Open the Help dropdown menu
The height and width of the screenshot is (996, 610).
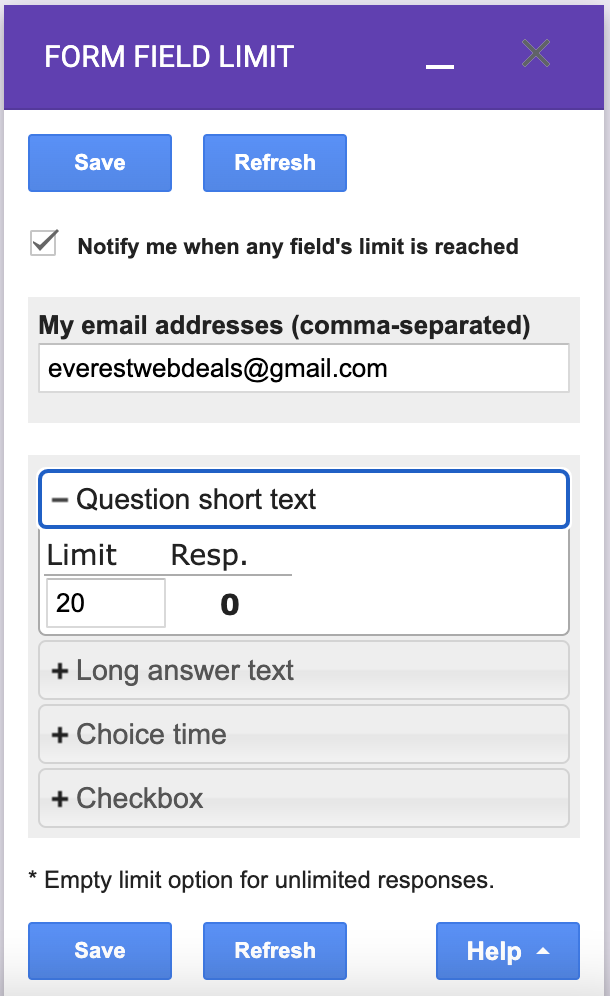coord(507,951)
